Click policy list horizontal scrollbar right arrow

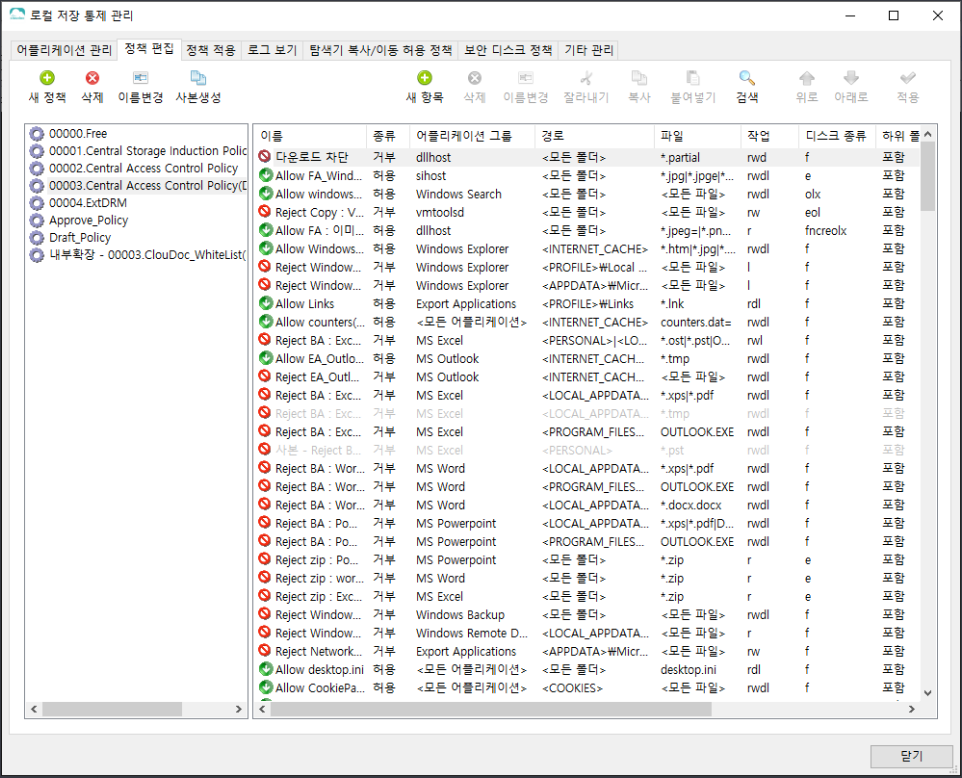[239, 709]
